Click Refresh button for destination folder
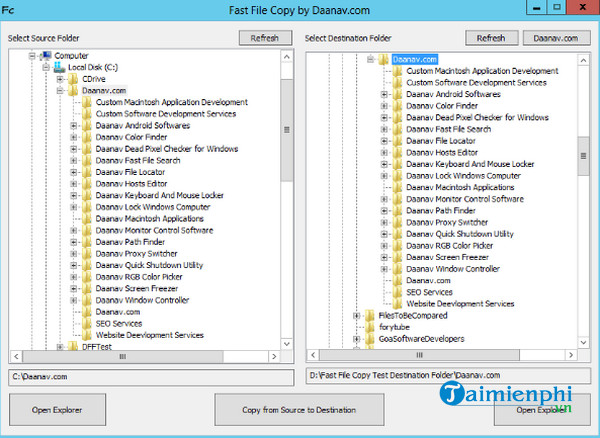Viewport: 600px width, 438px height. [x=491, y=38]
